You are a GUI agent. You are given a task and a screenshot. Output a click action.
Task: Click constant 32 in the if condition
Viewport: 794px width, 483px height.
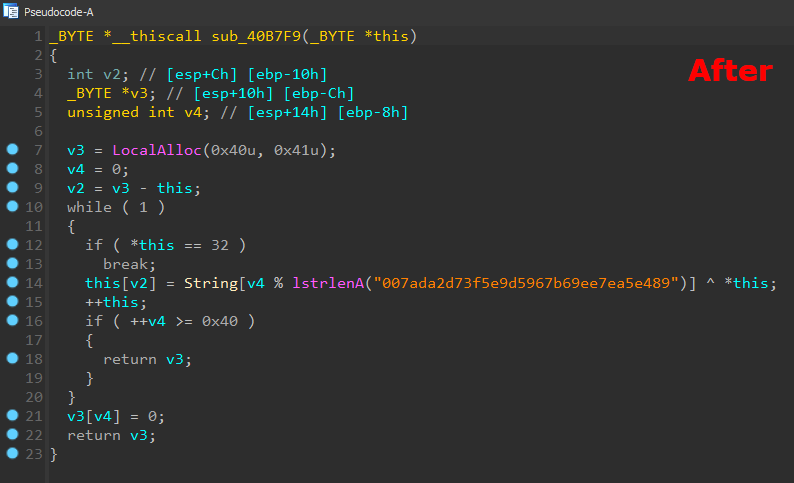point(220,246)
